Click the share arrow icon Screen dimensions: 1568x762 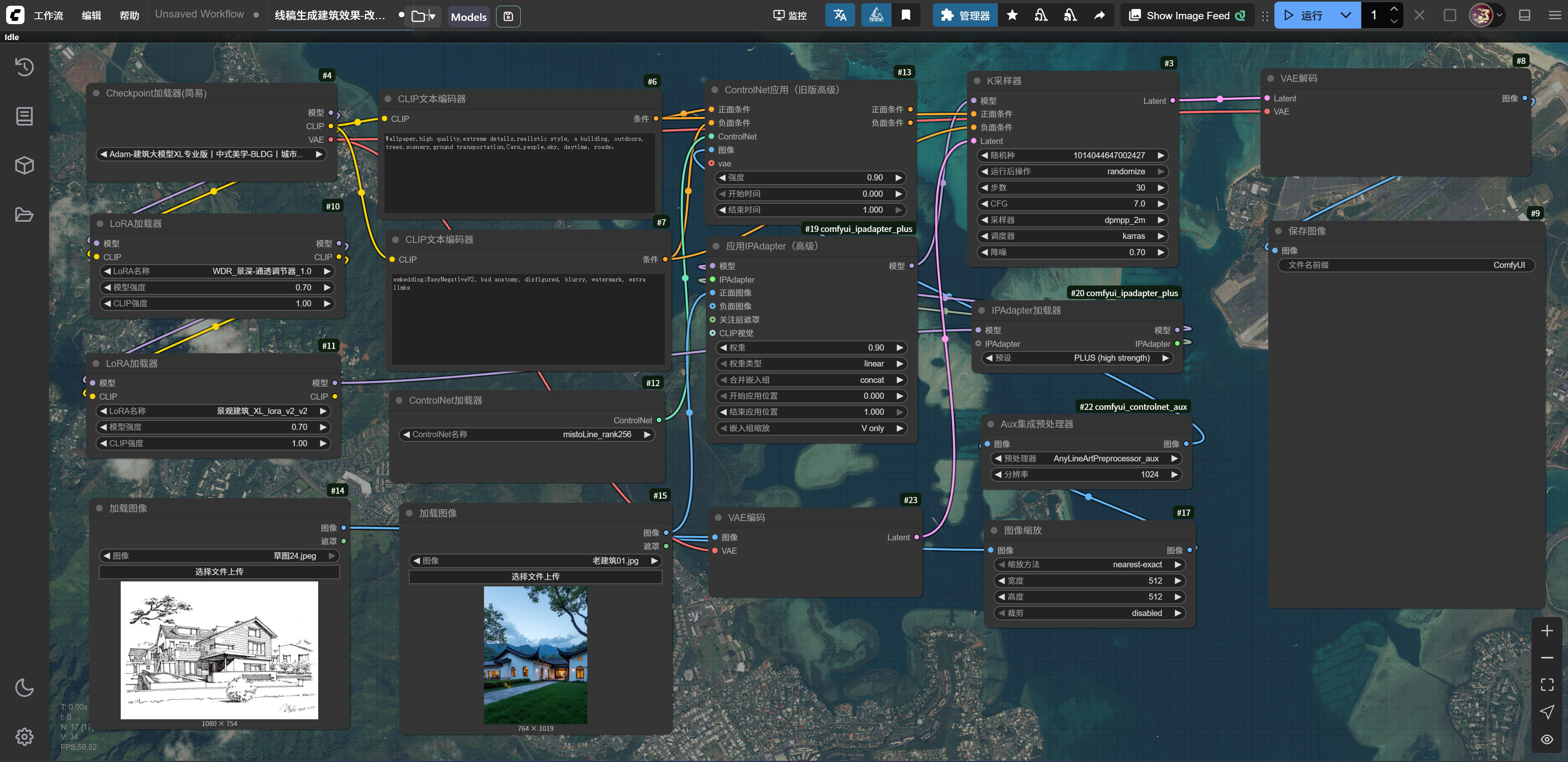pyautogui.click(x=1099, y=15)
